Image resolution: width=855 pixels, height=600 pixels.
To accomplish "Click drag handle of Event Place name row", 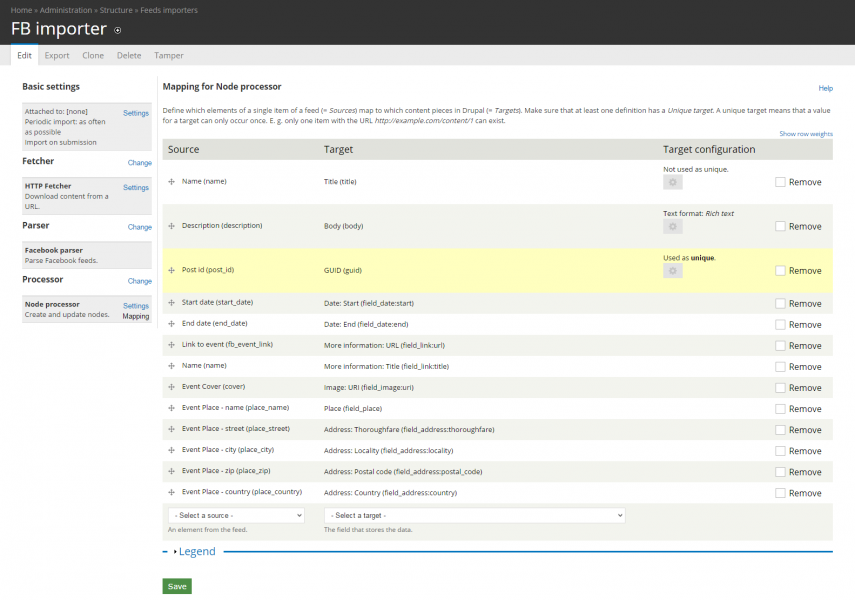I will tap(171, 408).
